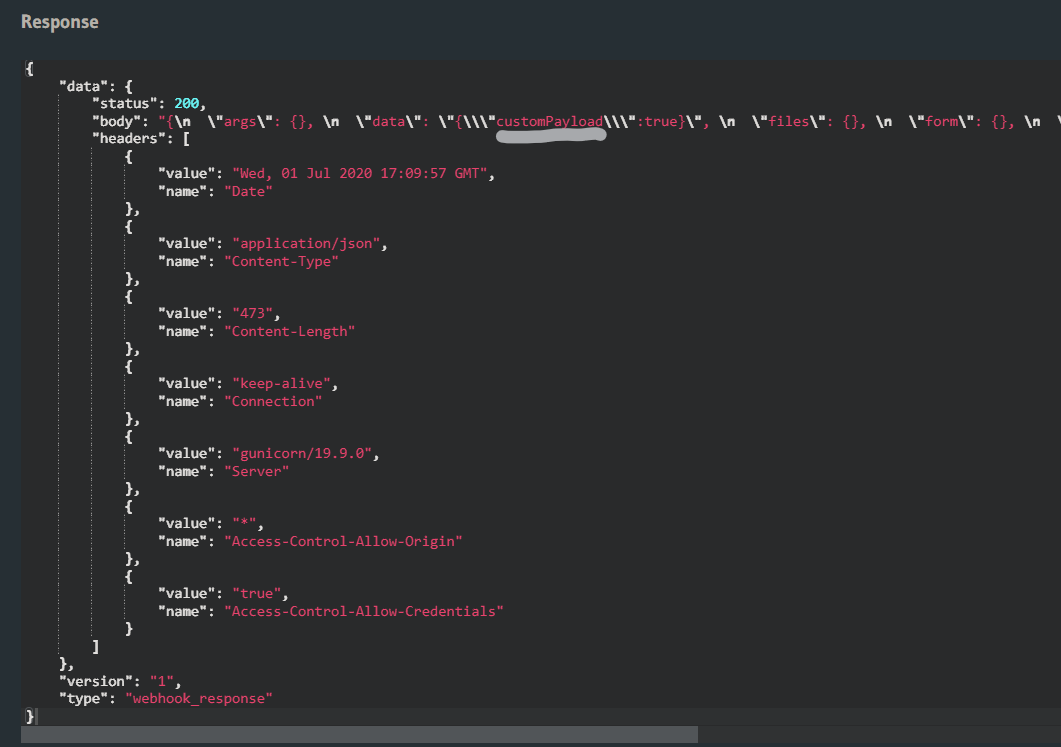Click the "gunicorn/19.9.0" value

(302, 453)
